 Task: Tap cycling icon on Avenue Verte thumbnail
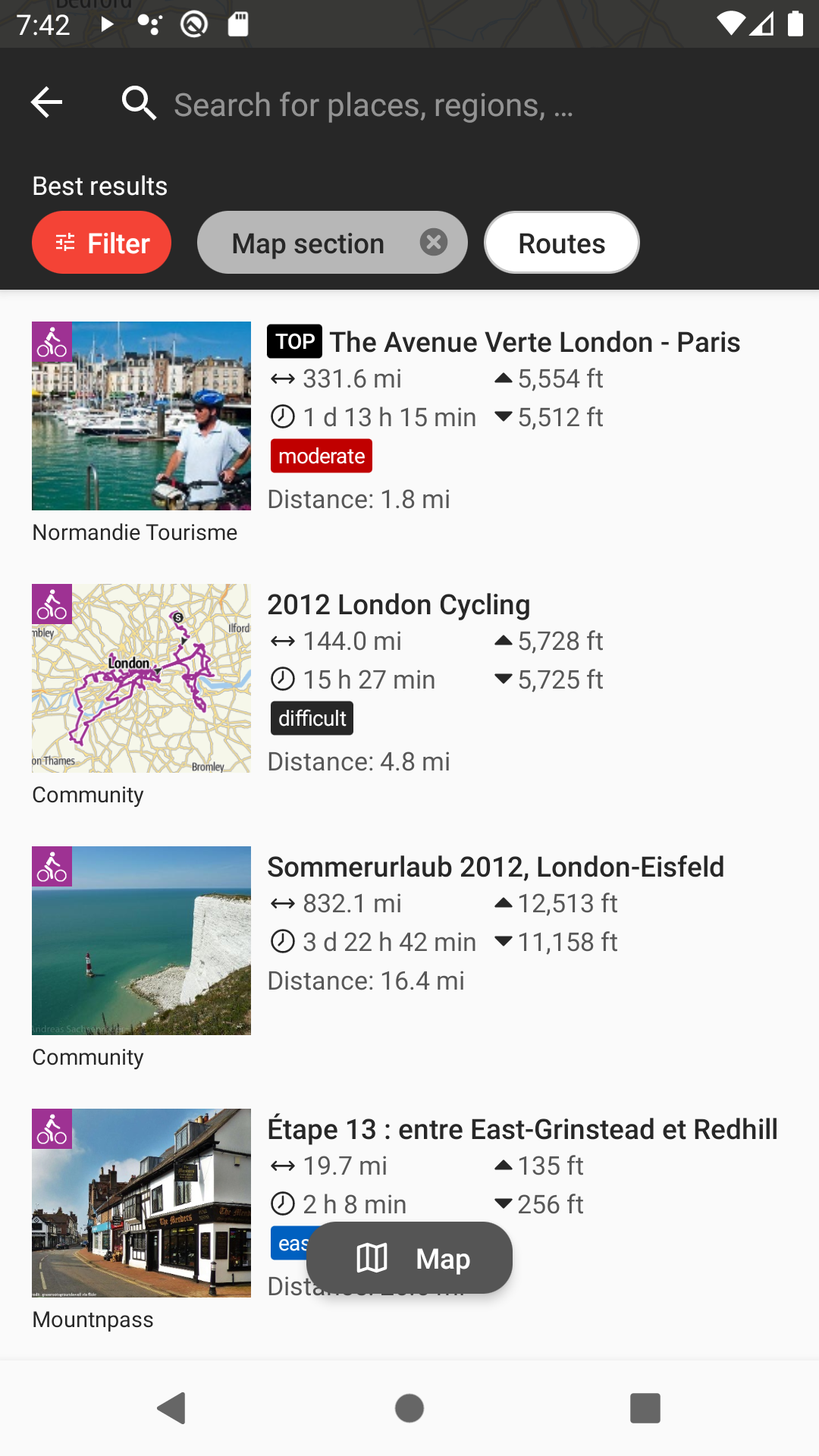click(x=52, y=342)
